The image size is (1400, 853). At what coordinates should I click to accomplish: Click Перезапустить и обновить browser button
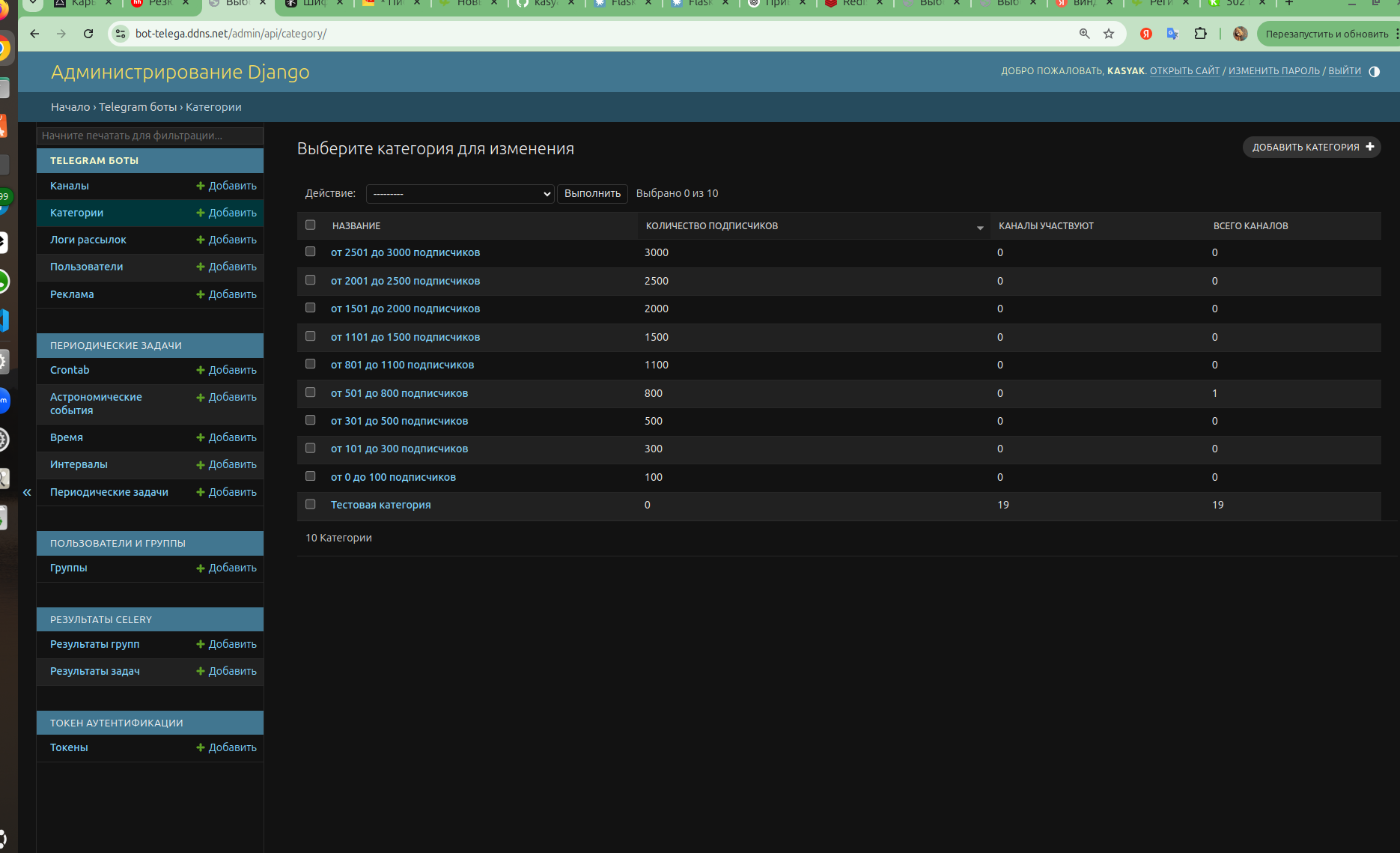click(x=1328, y=34)
